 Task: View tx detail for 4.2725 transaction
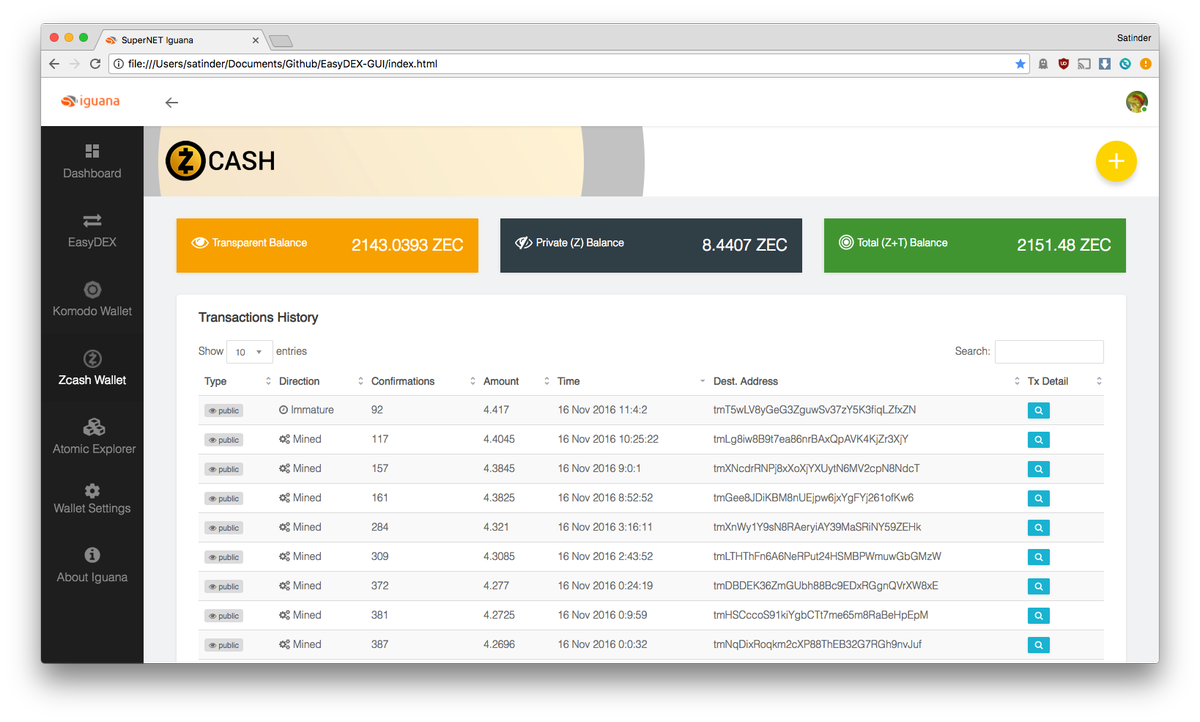[x=1038, y=615]
